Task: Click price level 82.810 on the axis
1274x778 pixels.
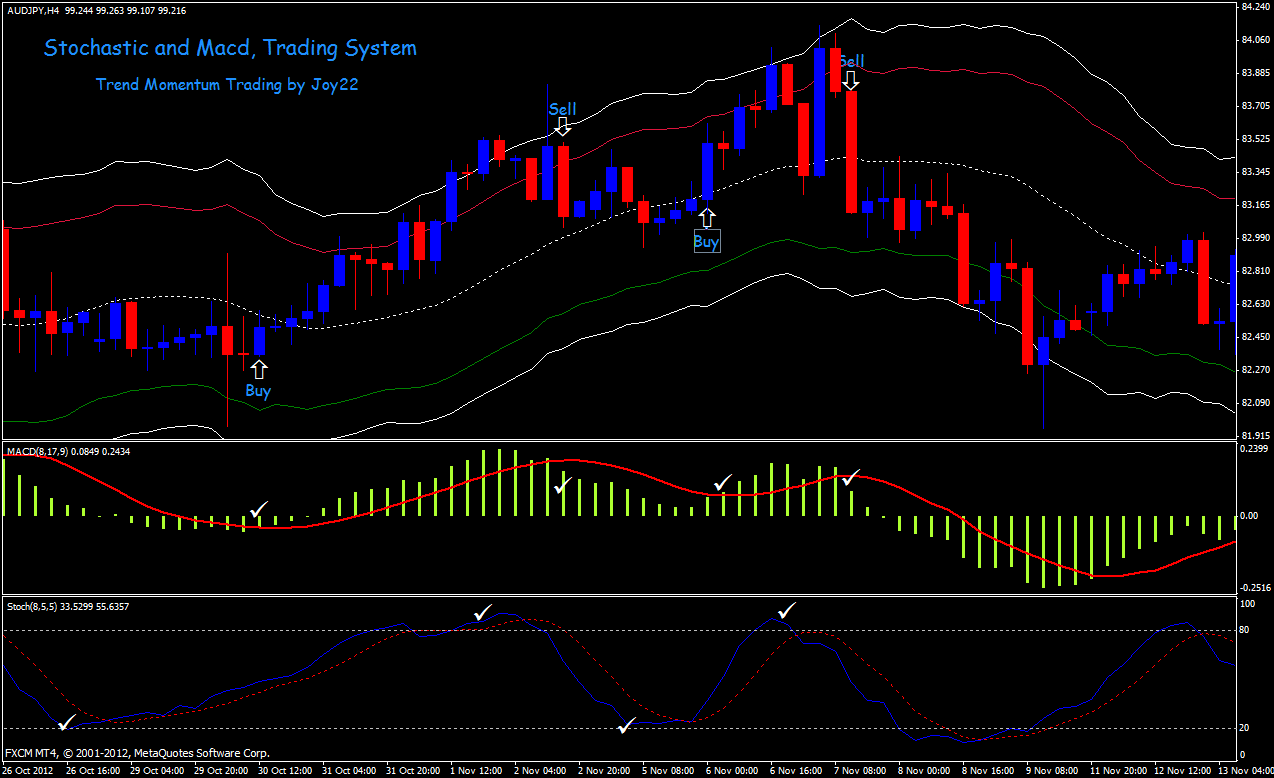Action: click(x=1254, y=271)
